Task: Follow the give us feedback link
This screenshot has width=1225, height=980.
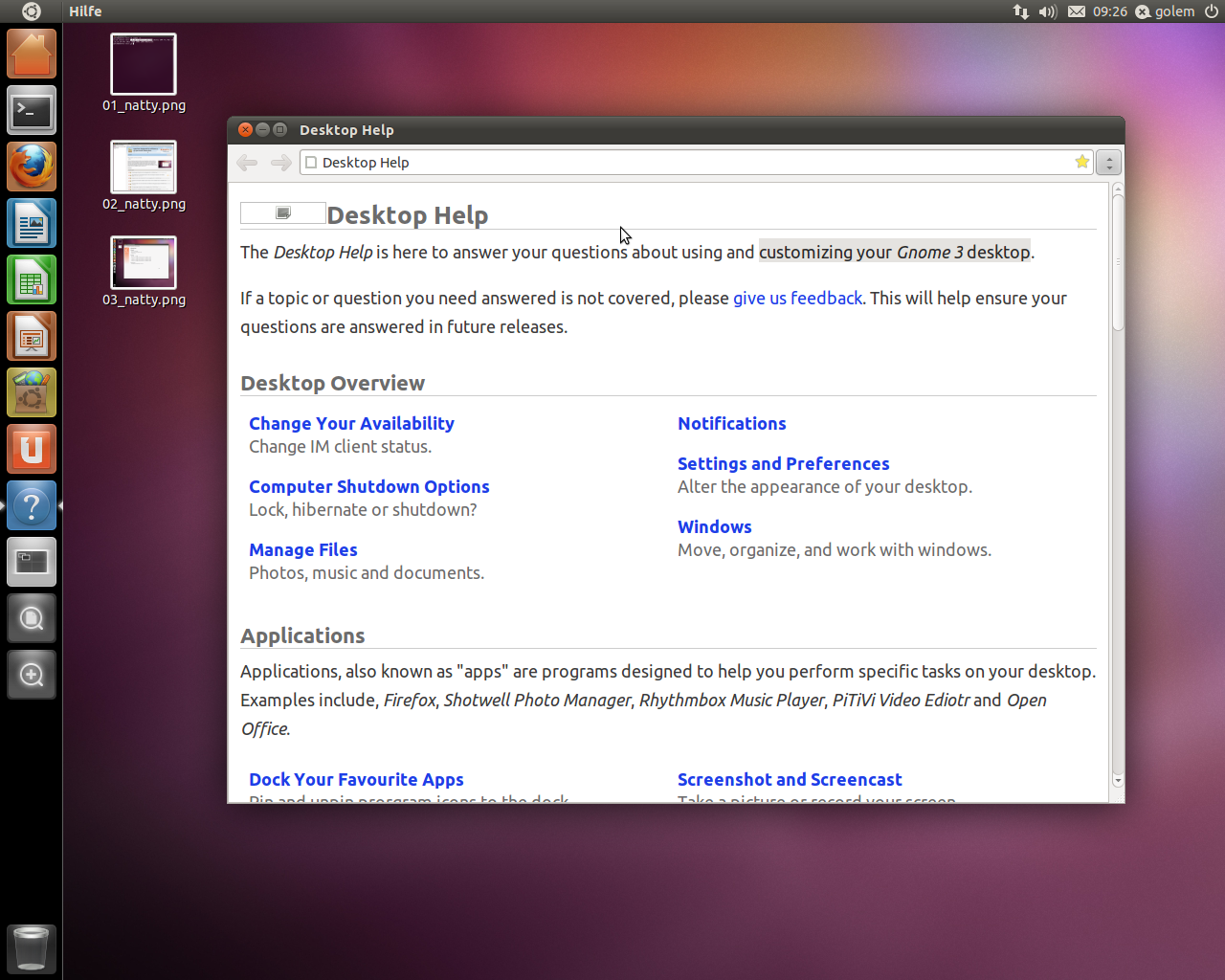Action: [x=797, y=298]
